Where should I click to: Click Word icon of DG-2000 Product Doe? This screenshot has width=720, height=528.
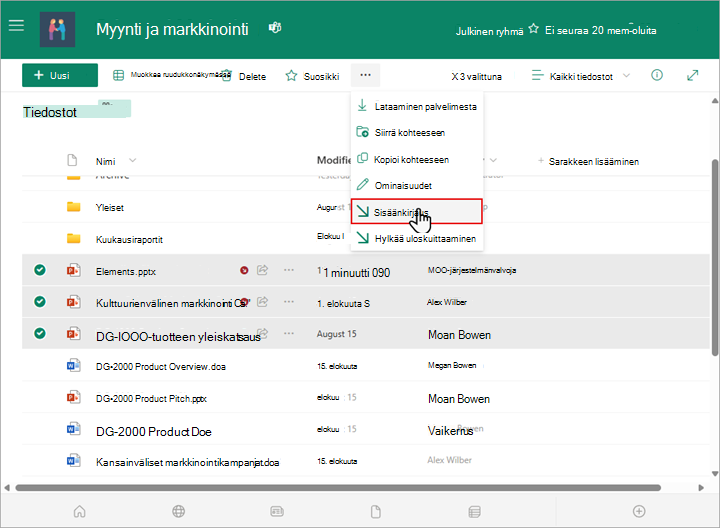73,429
